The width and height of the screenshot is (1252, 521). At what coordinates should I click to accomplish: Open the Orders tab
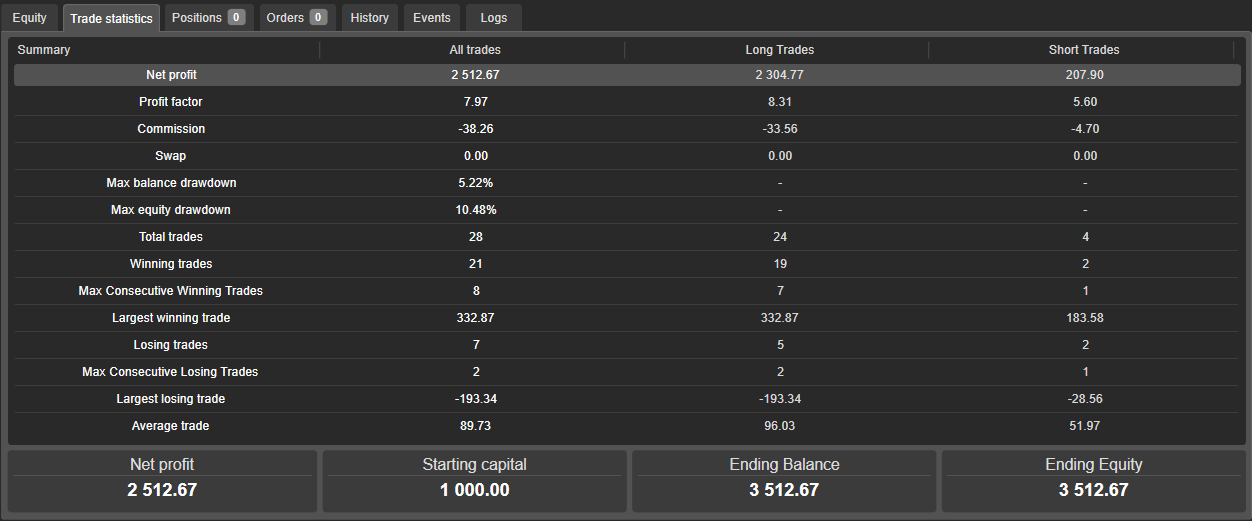tap(297, 18)
